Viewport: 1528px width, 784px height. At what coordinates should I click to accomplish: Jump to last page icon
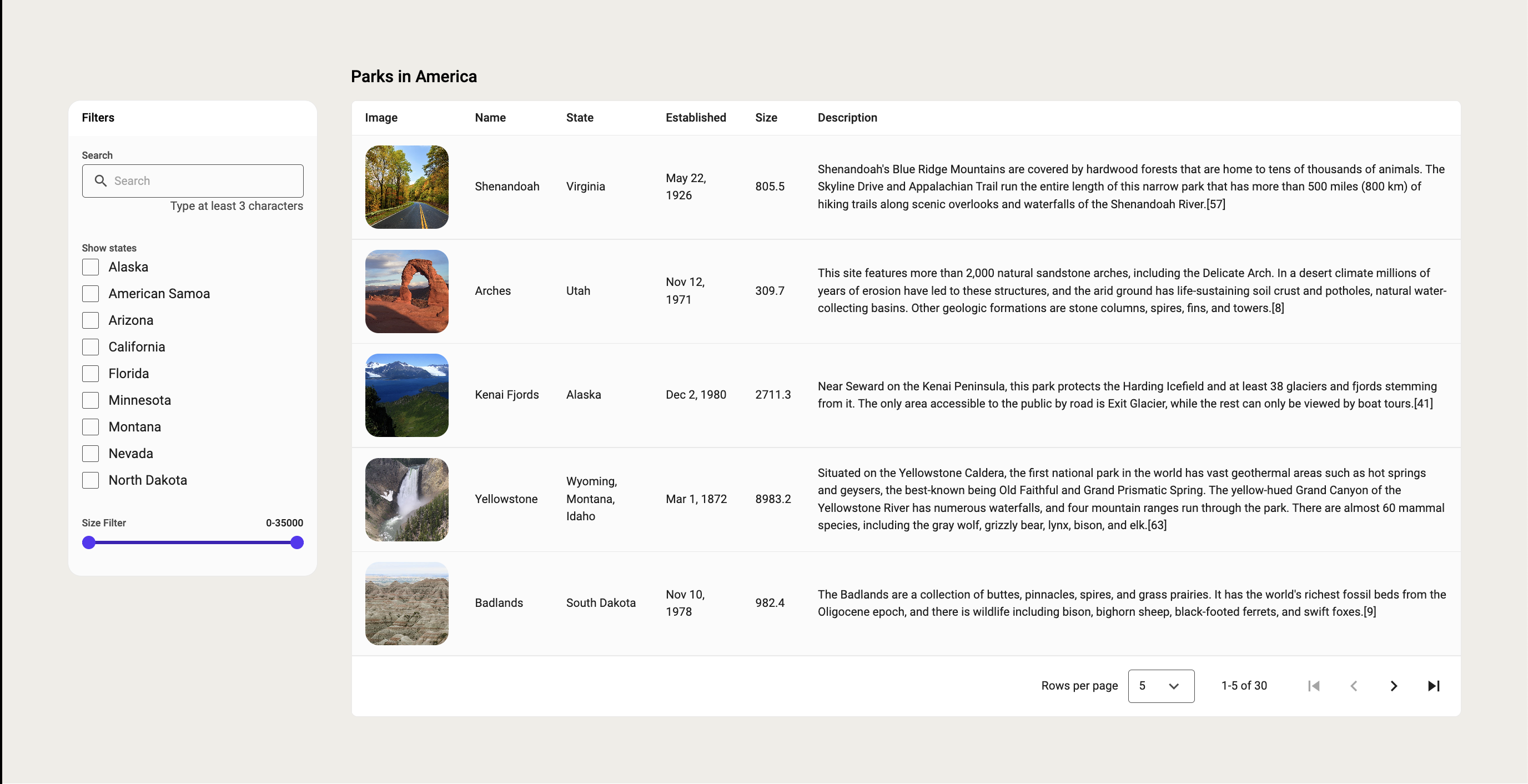[x=1433, y=686]
